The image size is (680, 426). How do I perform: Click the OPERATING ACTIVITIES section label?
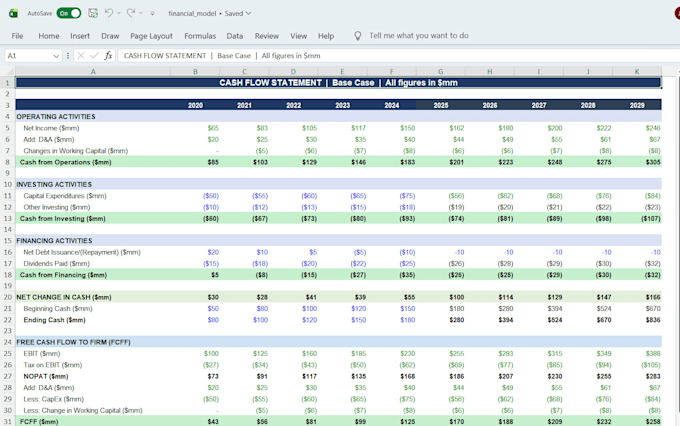(56, 117)
